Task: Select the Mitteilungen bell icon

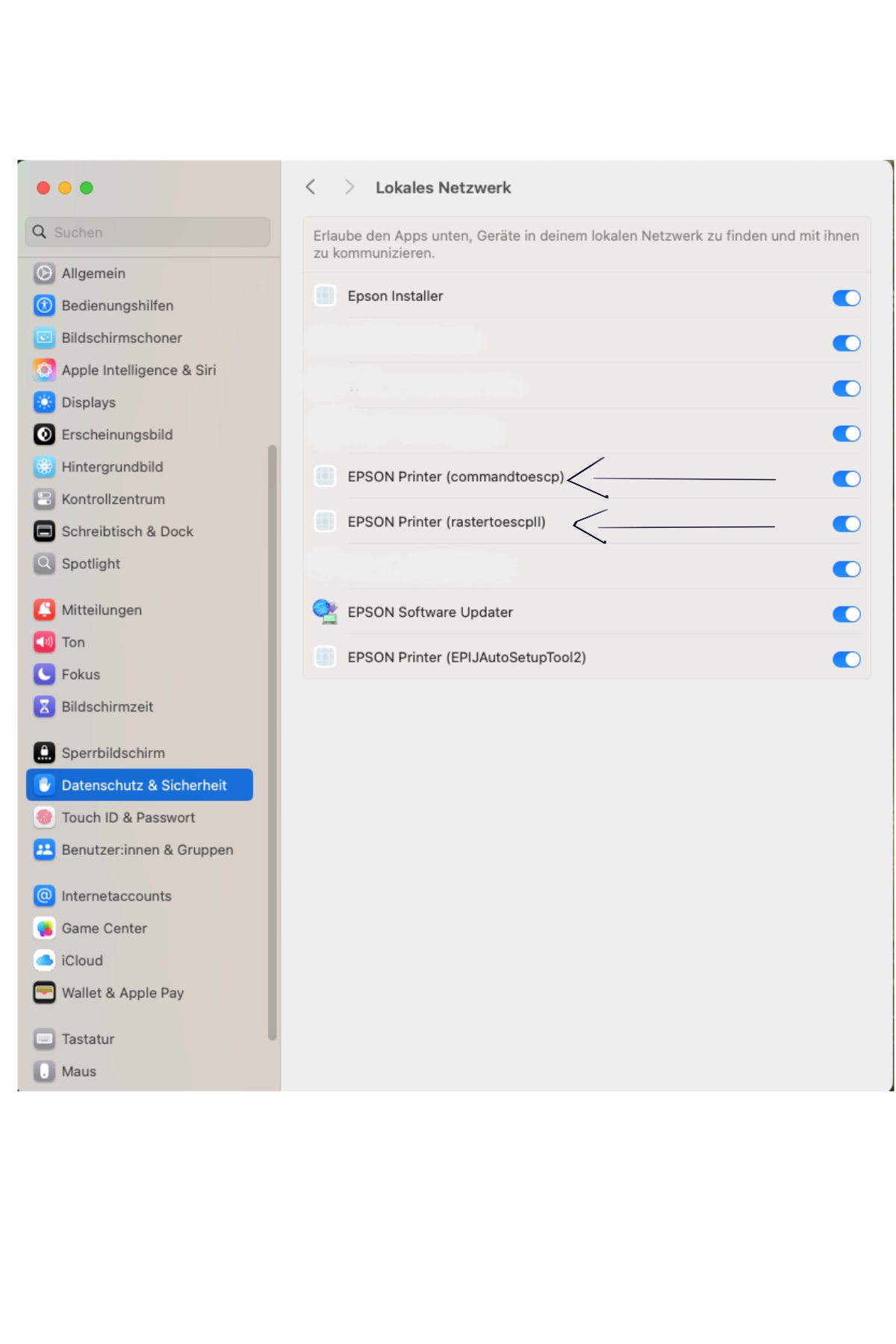Action: pyautogui.click(x=45, y=610)
